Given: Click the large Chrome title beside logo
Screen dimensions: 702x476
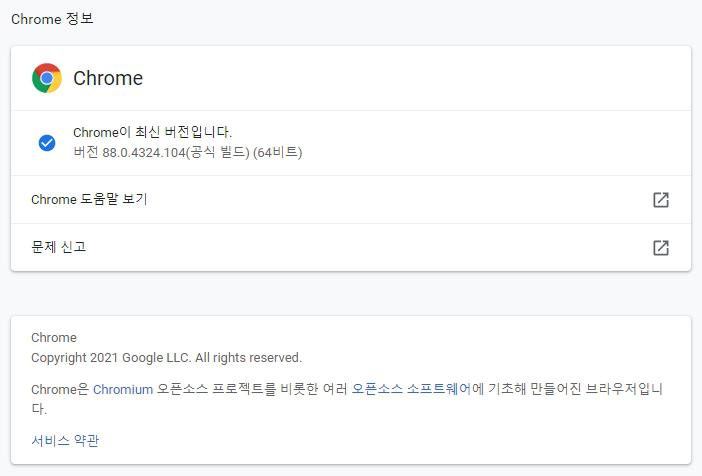Looking at the screenshot, I should 108,78.
